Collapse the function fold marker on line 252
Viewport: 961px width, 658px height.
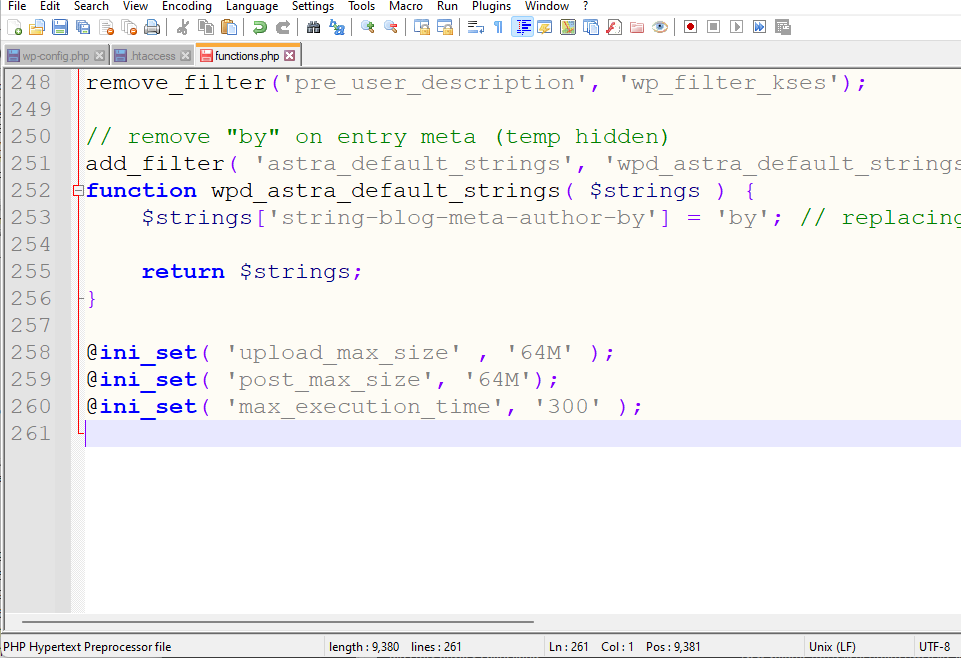coord(78,191)
